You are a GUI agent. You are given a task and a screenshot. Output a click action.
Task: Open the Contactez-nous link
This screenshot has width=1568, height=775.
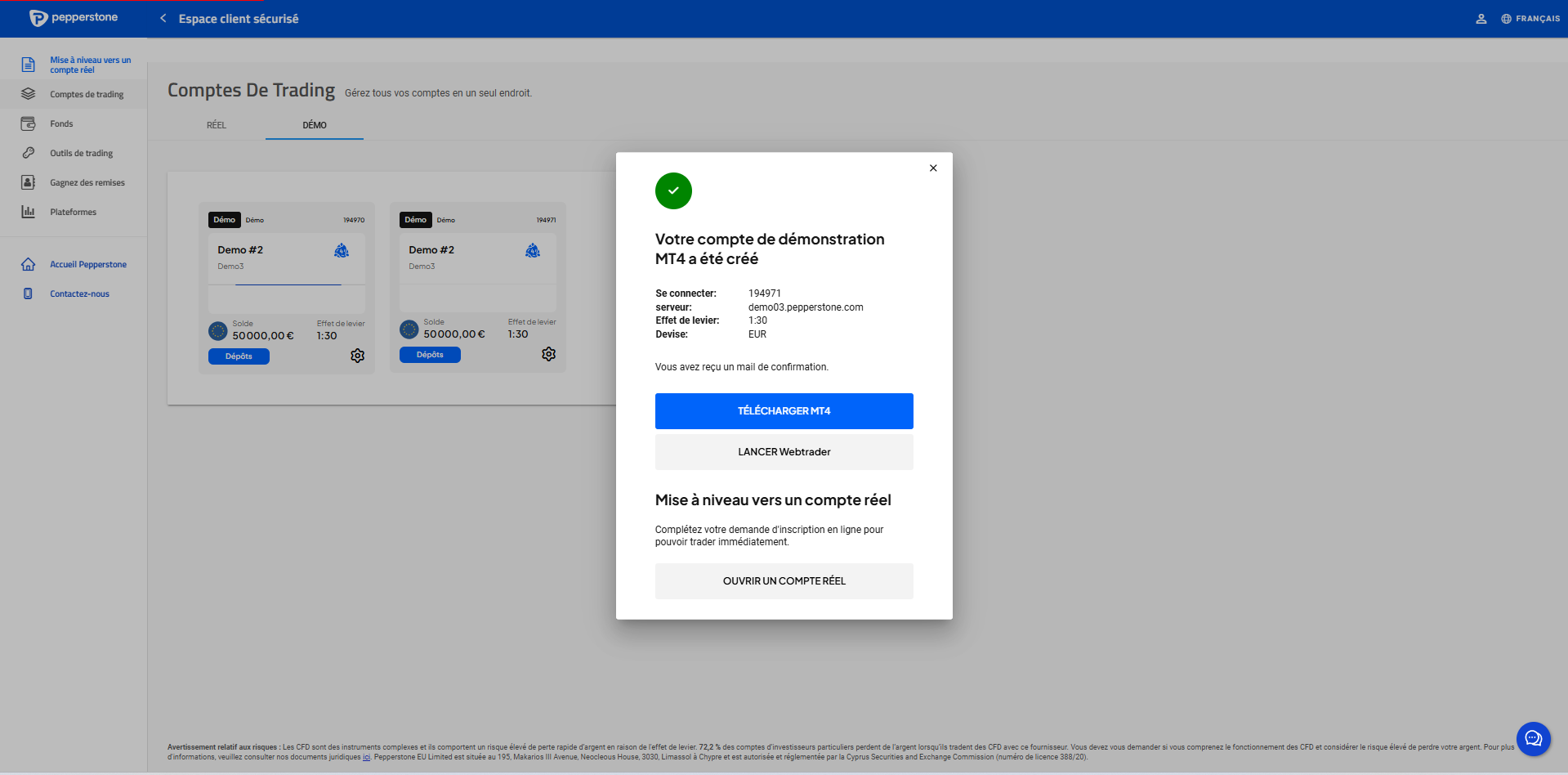(x=79, y=293)
